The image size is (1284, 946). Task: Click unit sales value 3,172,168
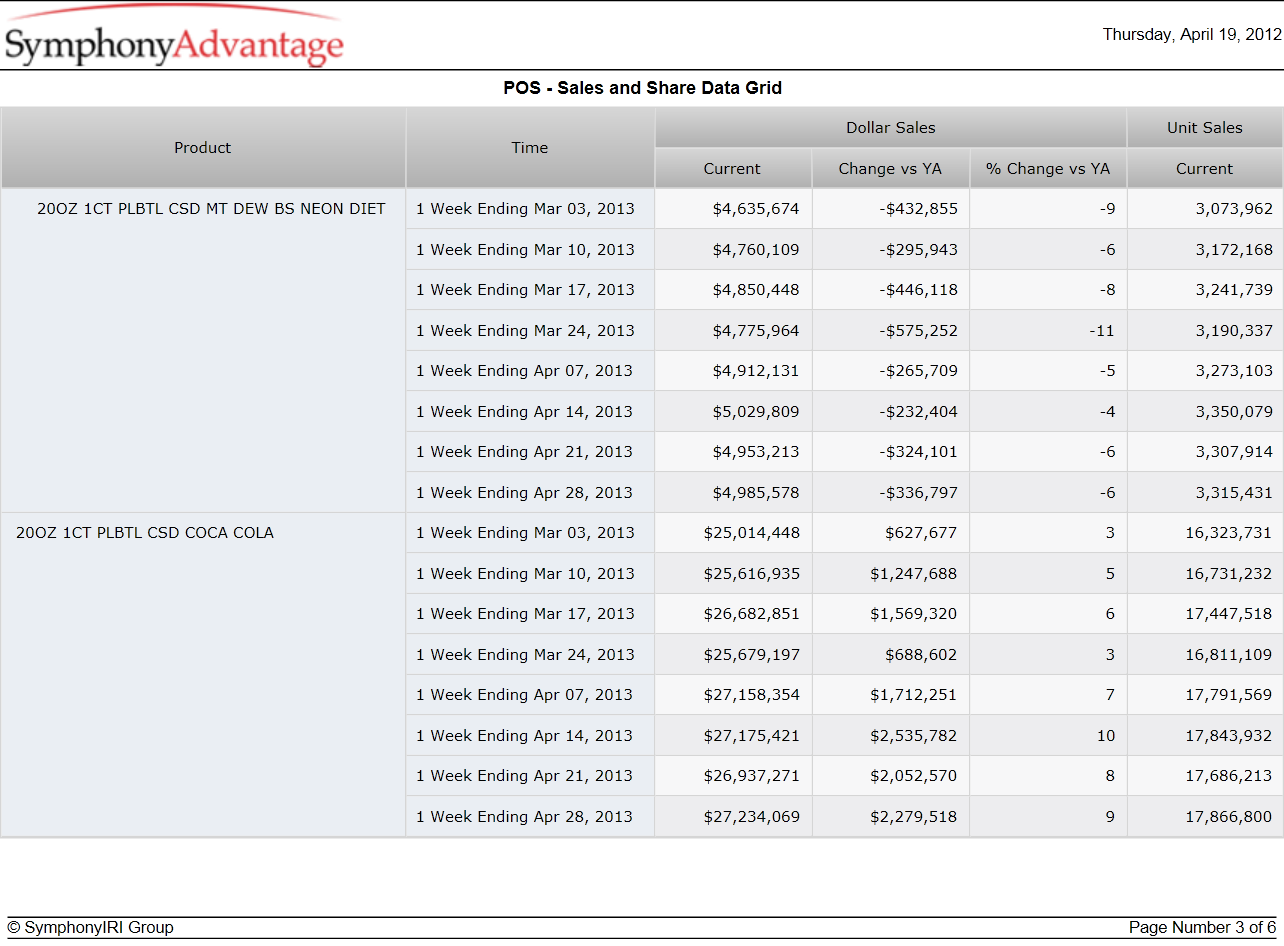coord(1234,250)
